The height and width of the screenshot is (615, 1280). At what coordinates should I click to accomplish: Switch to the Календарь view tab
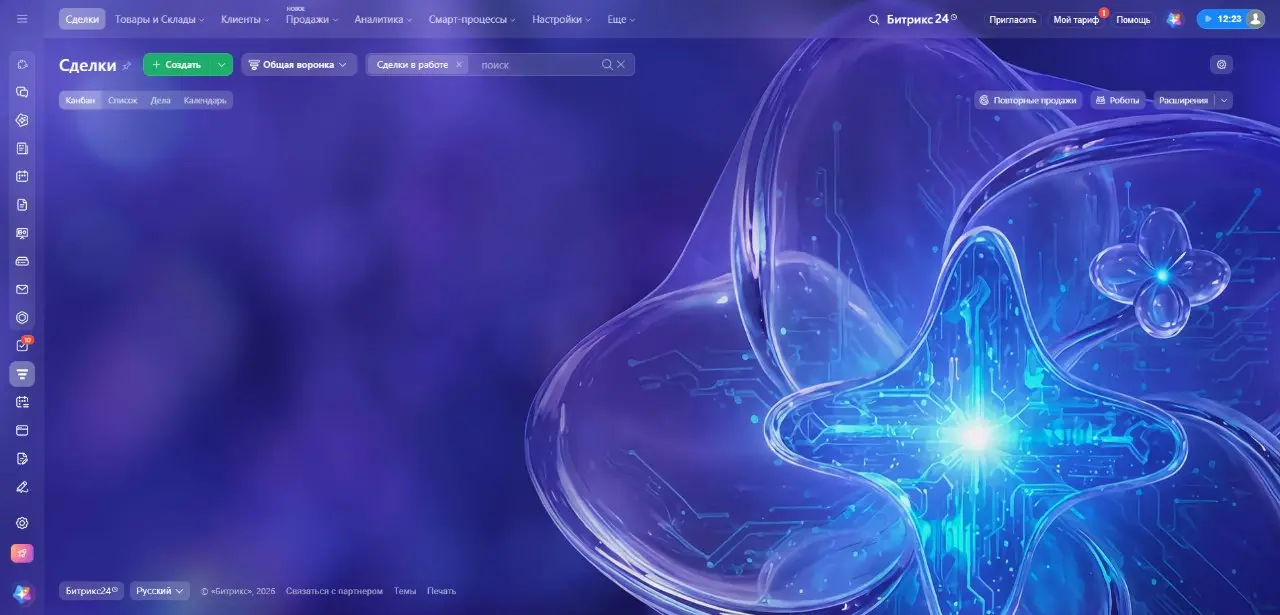(205, 100)
